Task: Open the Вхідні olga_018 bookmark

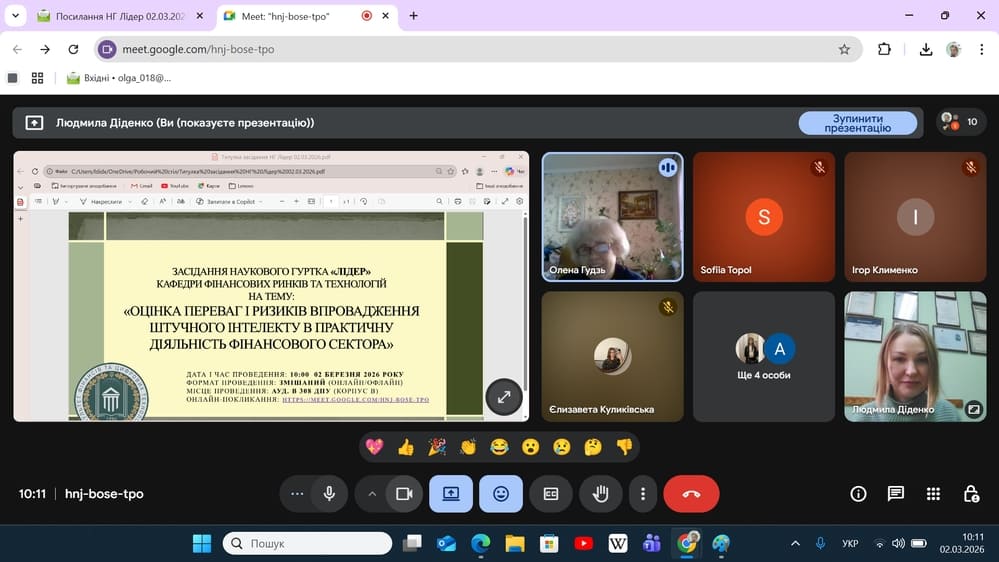Action: (x=119, y=77)
